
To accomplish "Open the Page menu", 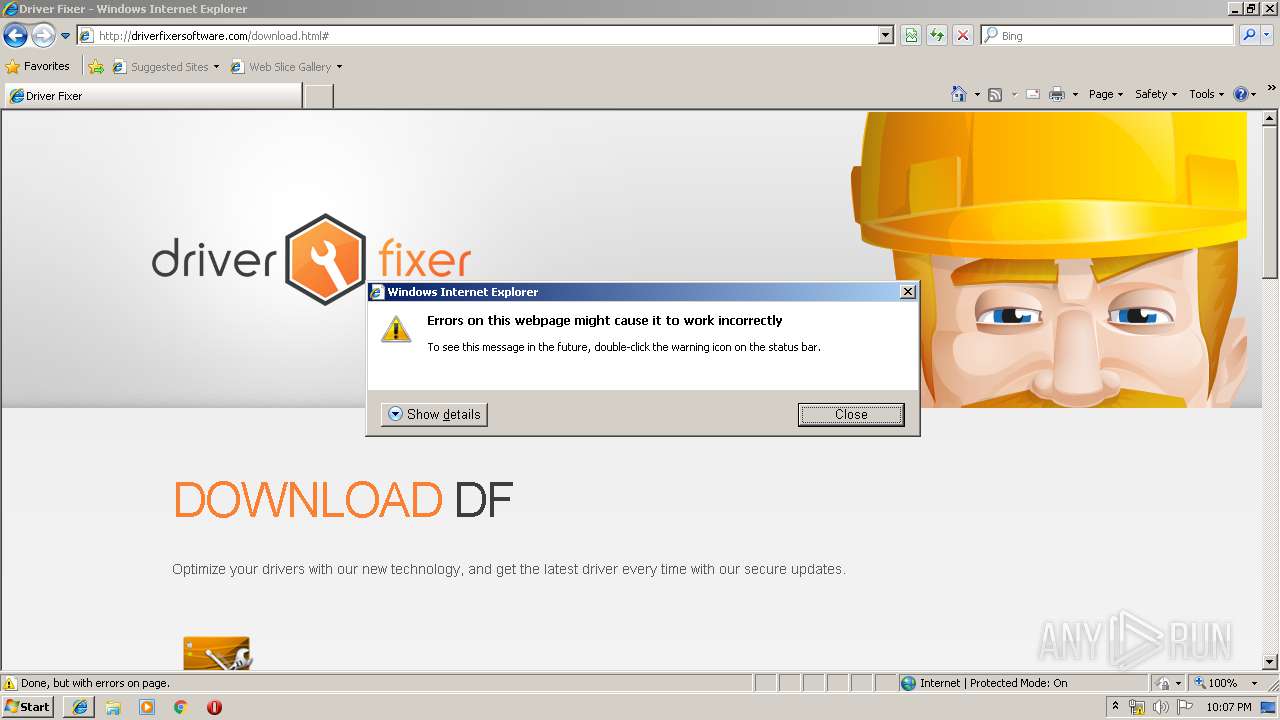I will tap(1106, 94).
